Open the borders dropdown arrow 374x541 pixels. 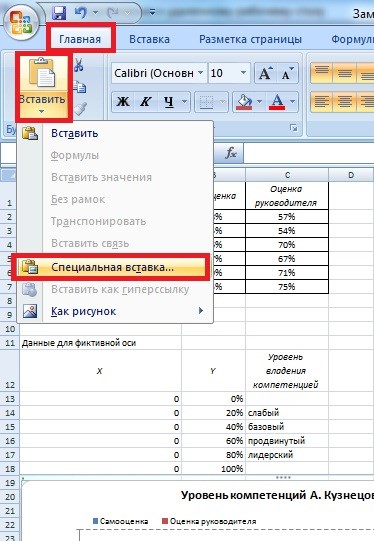223,102
